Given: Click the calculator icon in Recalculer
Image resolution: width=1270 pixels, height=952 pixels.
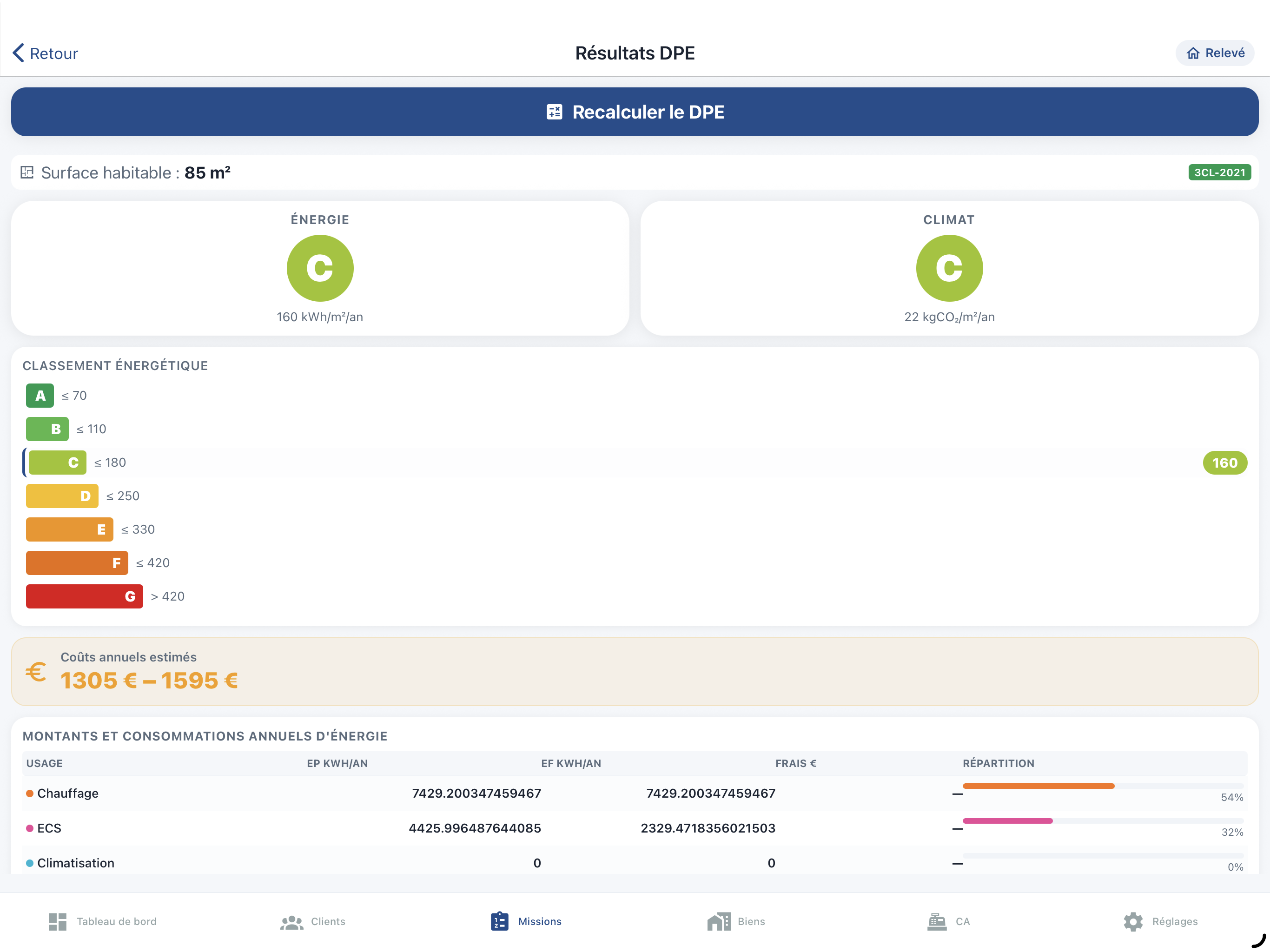Looking at the screenshot, I should click(x=554, y=112).
